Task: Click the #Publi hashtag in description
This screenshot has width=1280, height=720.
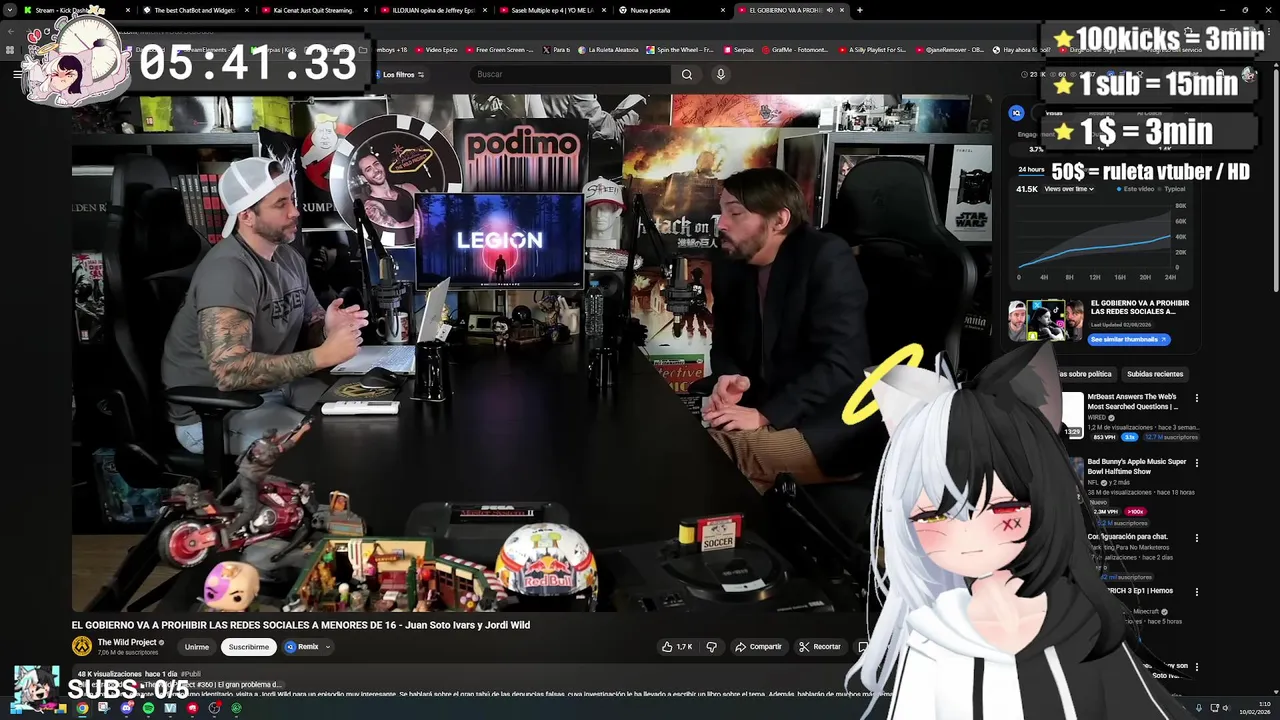Action: [190, 674]
